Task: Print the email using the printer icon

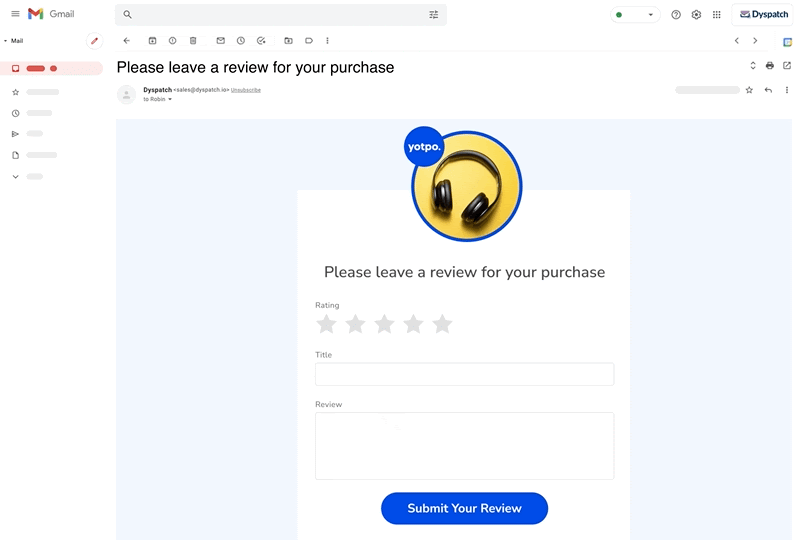Action: (769, 66)
